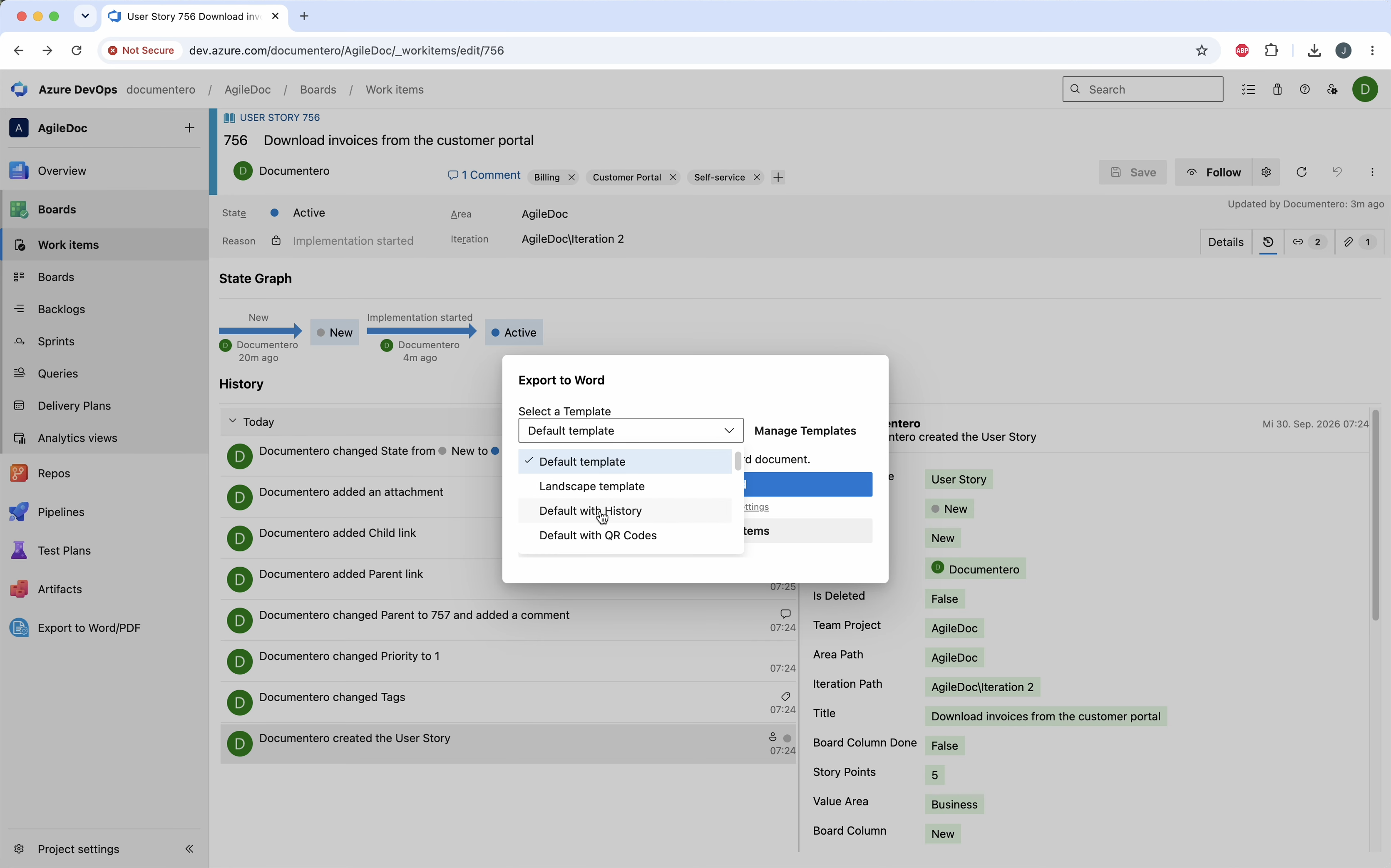Viewport: 1391px width, 868px height.
Task: Go to AgileDoc breadcrumb
Action: 247,89
